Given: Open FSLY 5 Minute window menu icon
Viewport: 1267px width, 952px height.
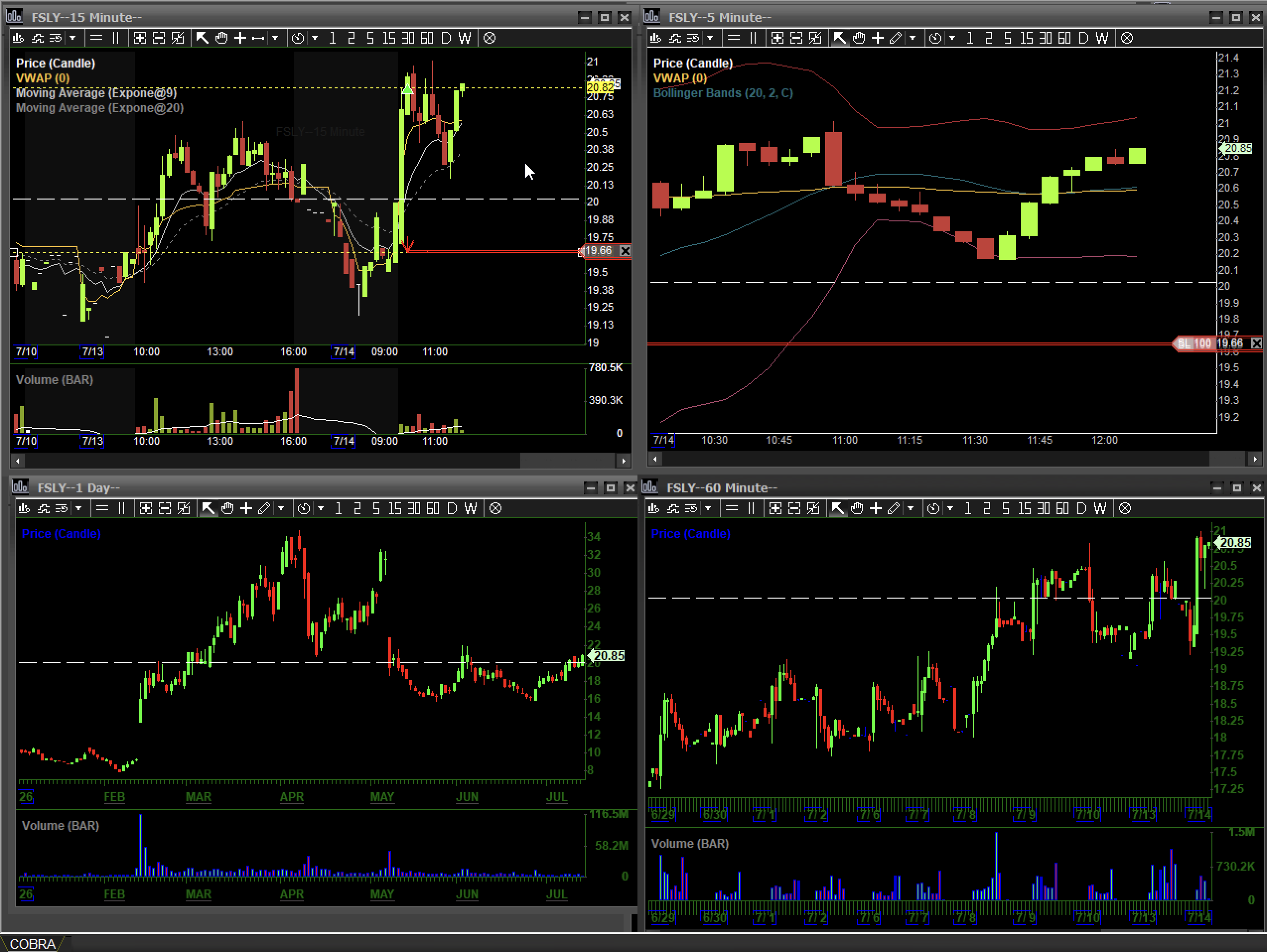Looking at the screenshot, I should tap(652, 16).
